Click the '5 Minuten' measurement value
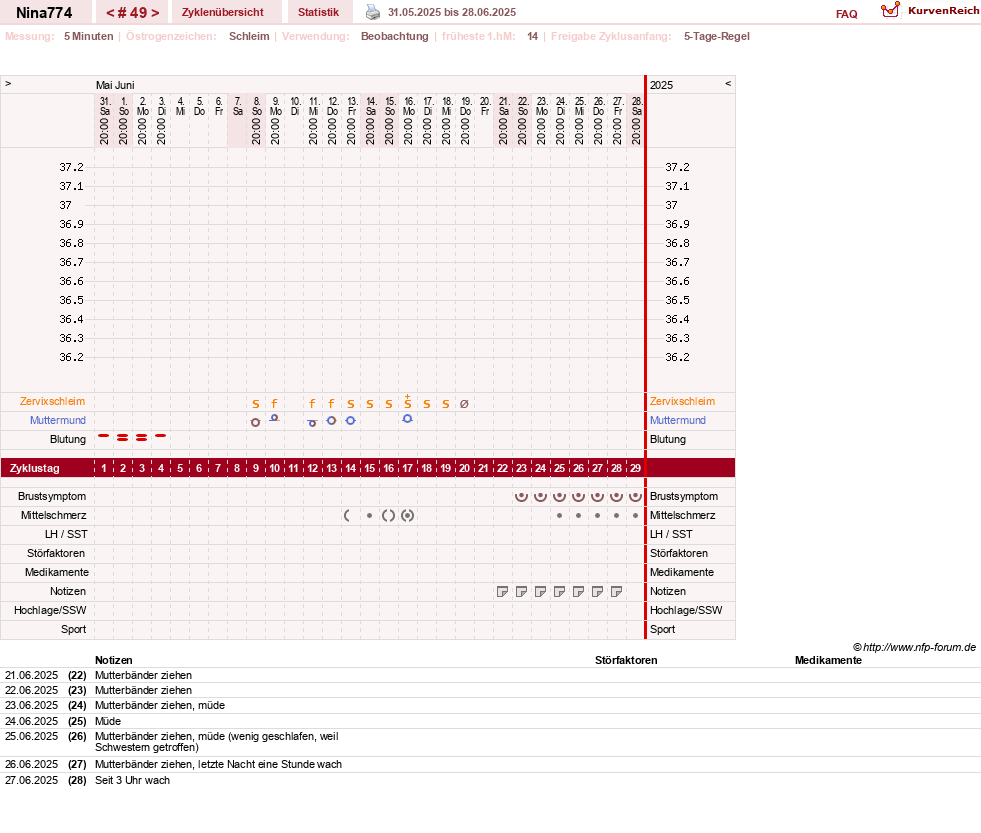The image size is (981, 833). point(88,36)
